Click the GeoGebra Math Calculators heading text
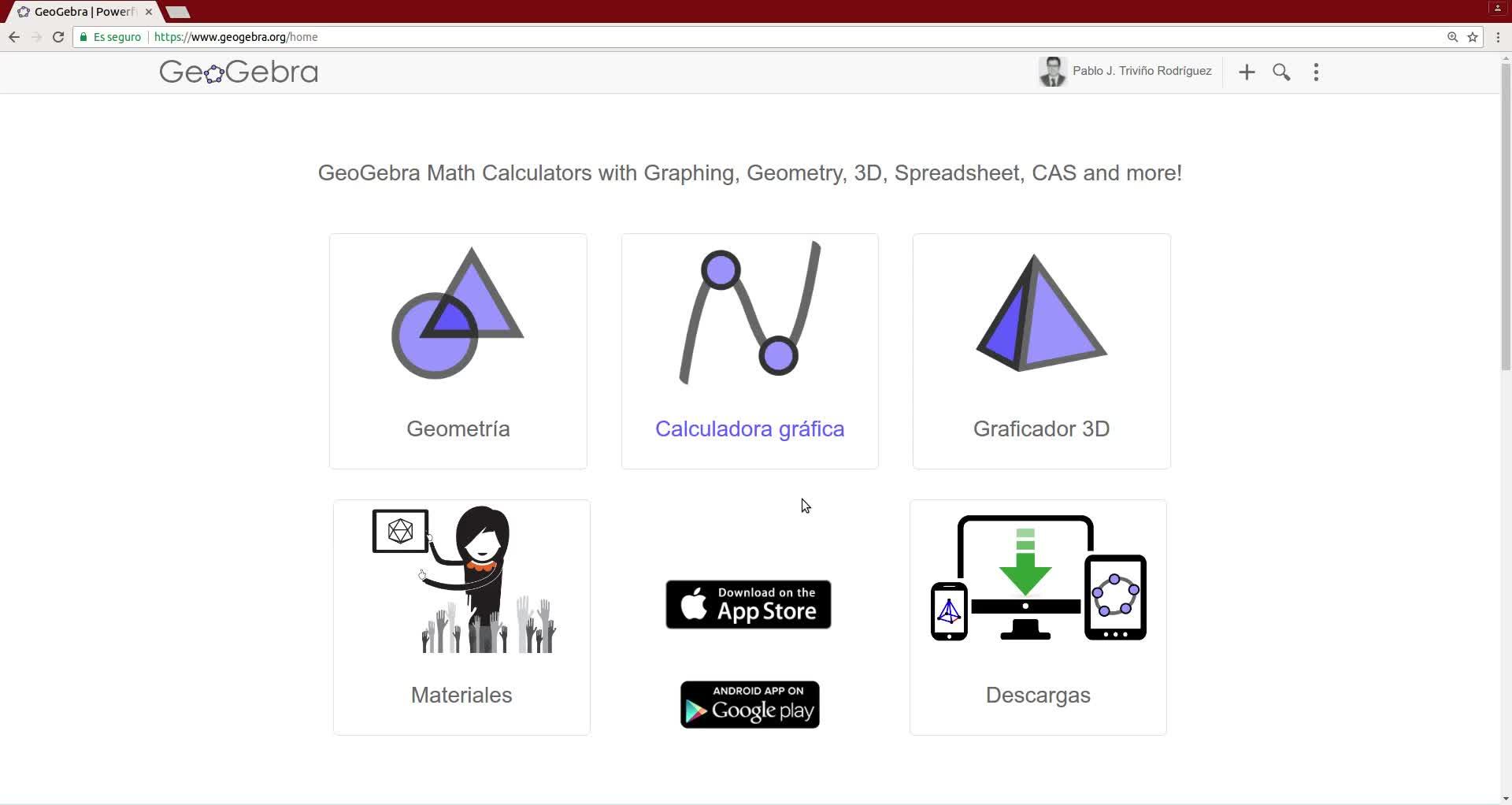 pyautogui.click(x=750, y=173)
